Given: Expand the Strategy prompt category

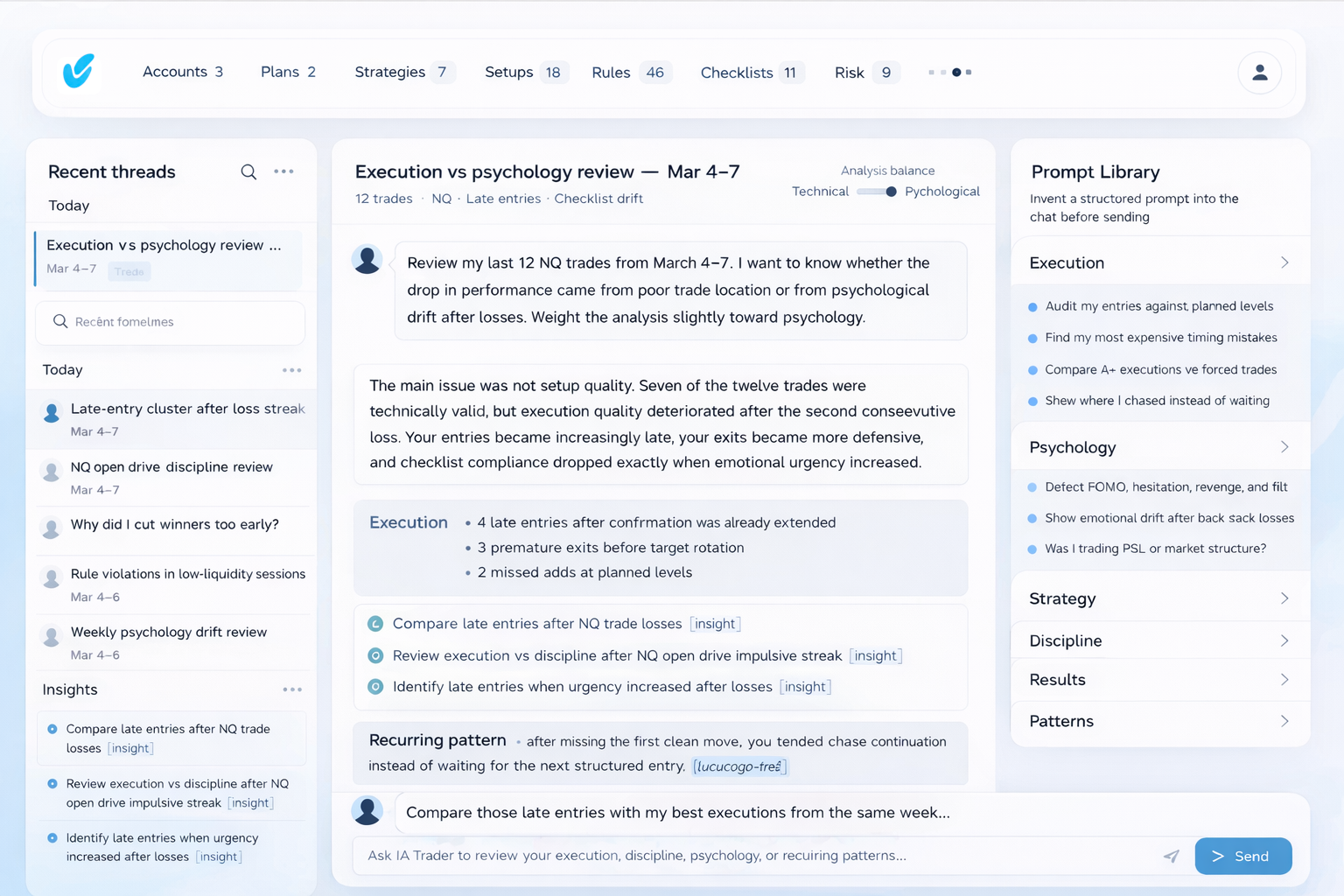Looking at the screenshot, I should point(1160,598).
